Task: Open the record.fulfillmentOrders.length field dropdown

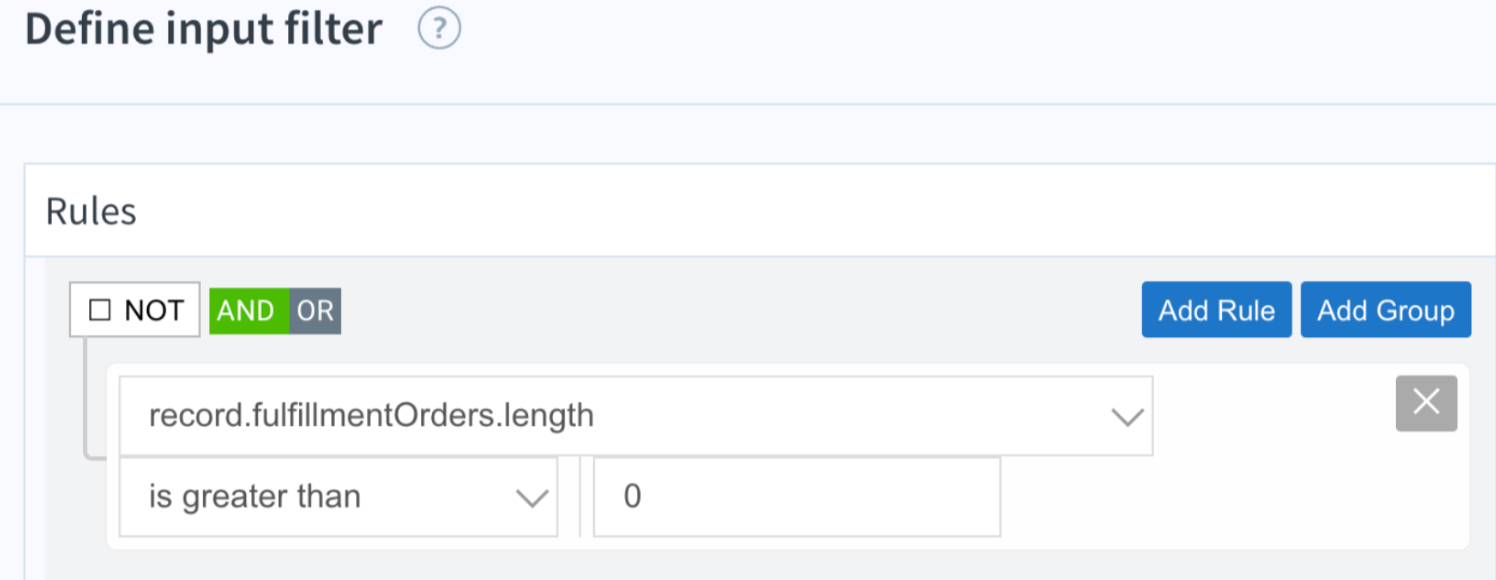Action: click(636, 415)
